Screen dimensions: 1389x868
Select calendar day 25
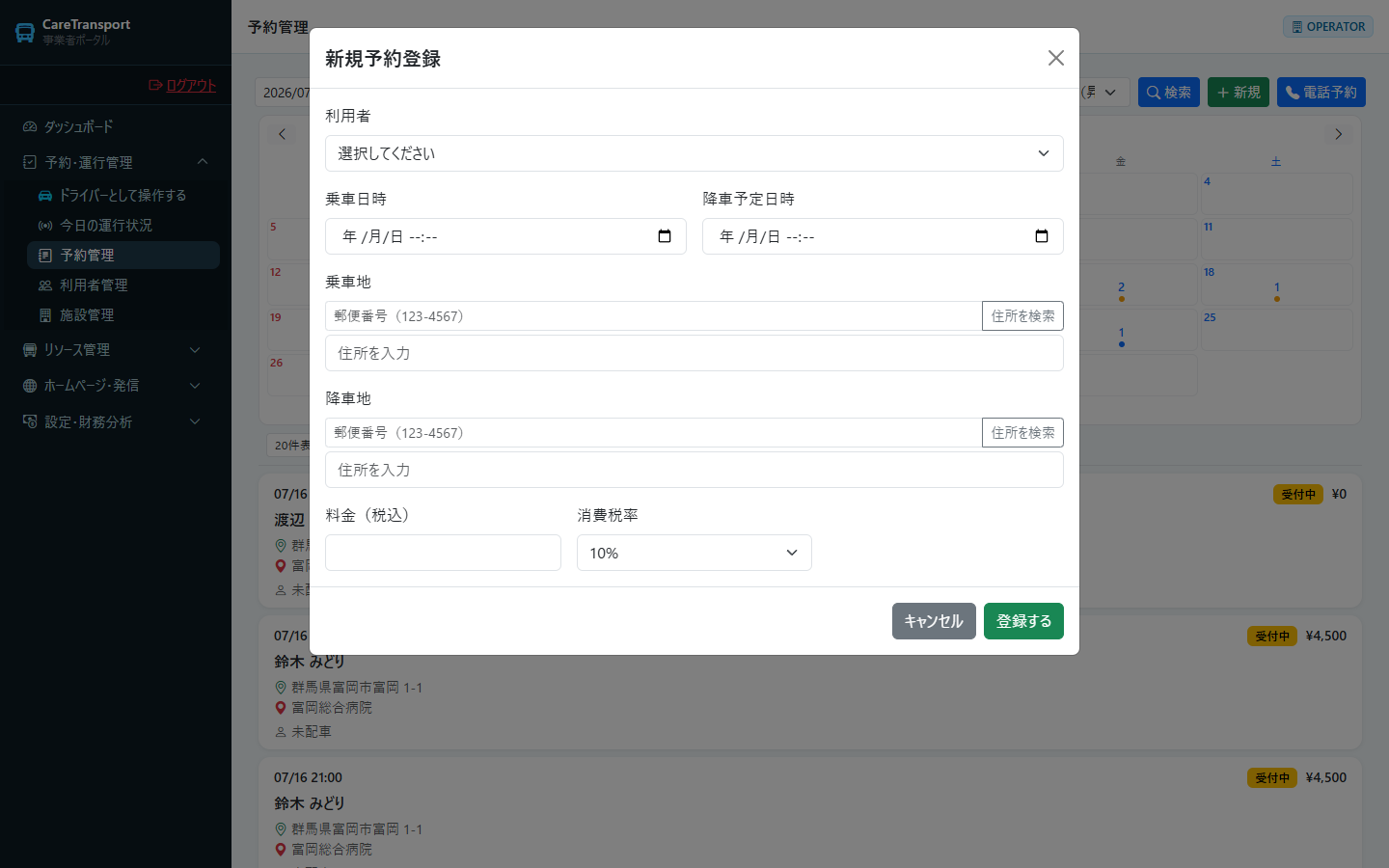click(x=1276, y=332)
